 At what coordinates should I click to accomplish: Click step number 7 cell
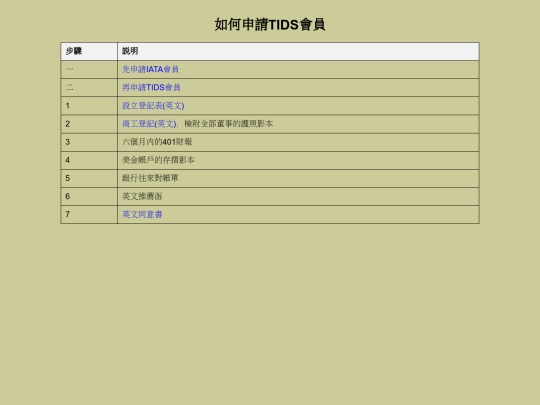point(89,215)
